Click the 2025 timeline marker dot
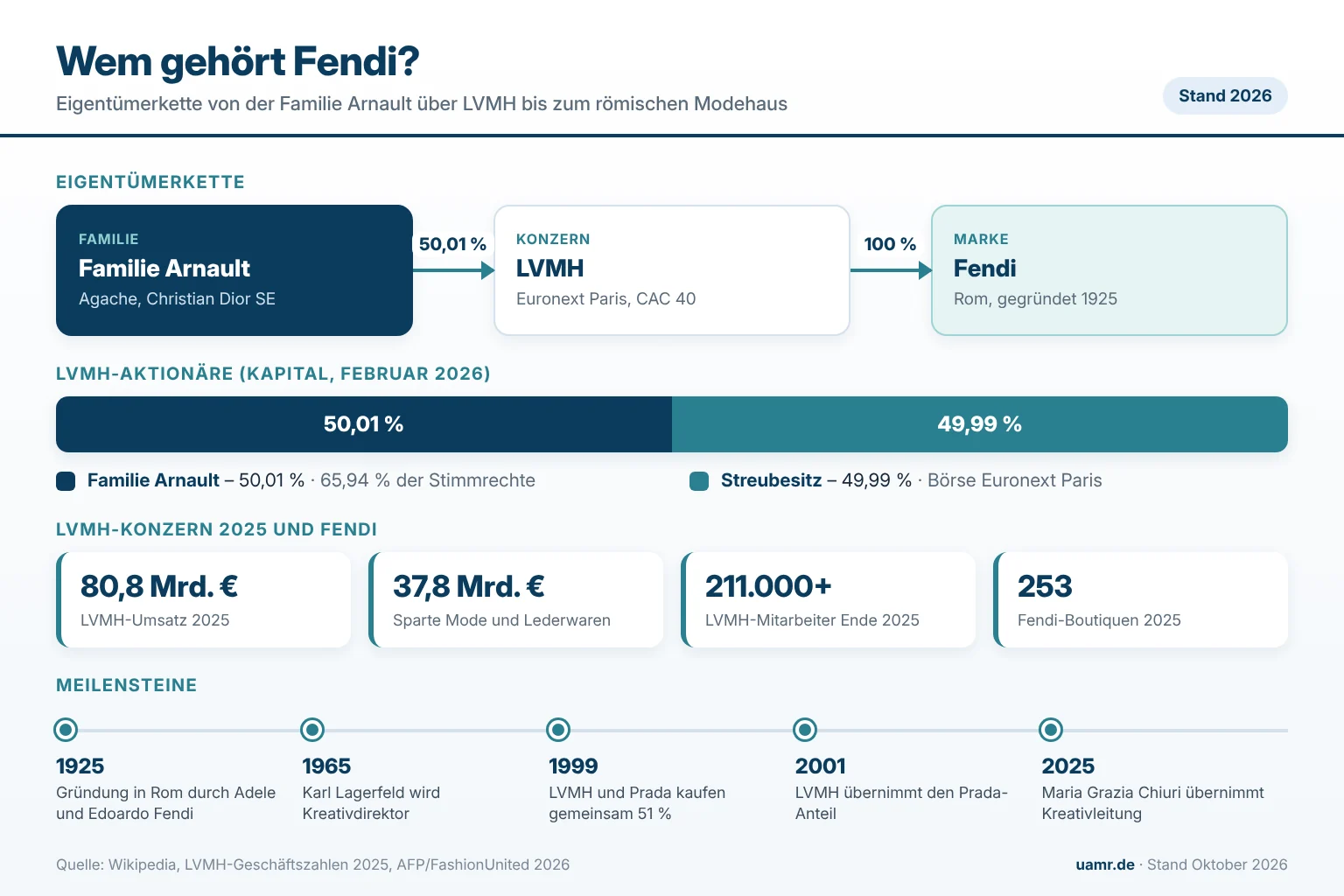The width and height of the screenshot is (1344, 896). pyautogui.click(x=1051, y=730)
